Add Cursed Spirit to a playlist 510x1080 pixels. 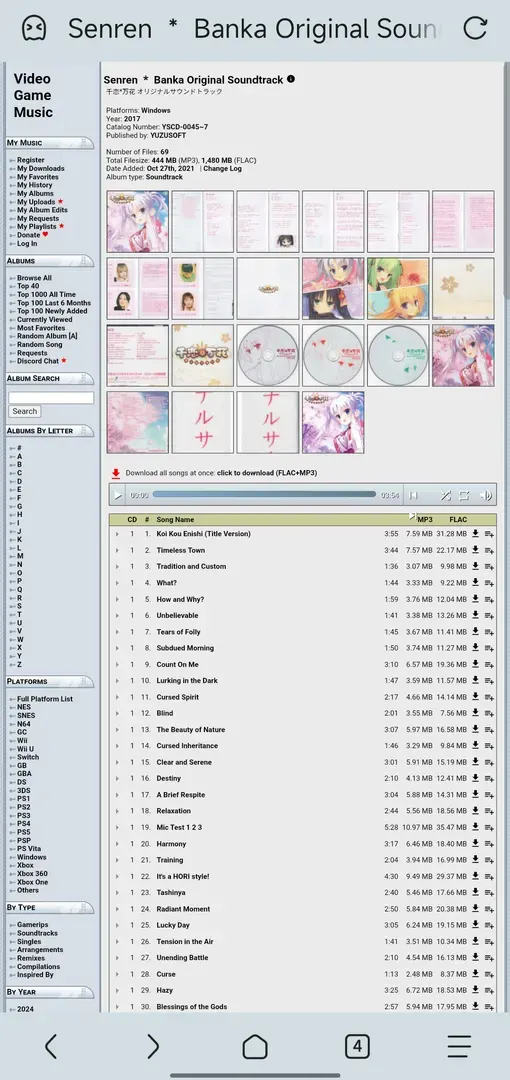pyautogui.click(x=489, y=697)
